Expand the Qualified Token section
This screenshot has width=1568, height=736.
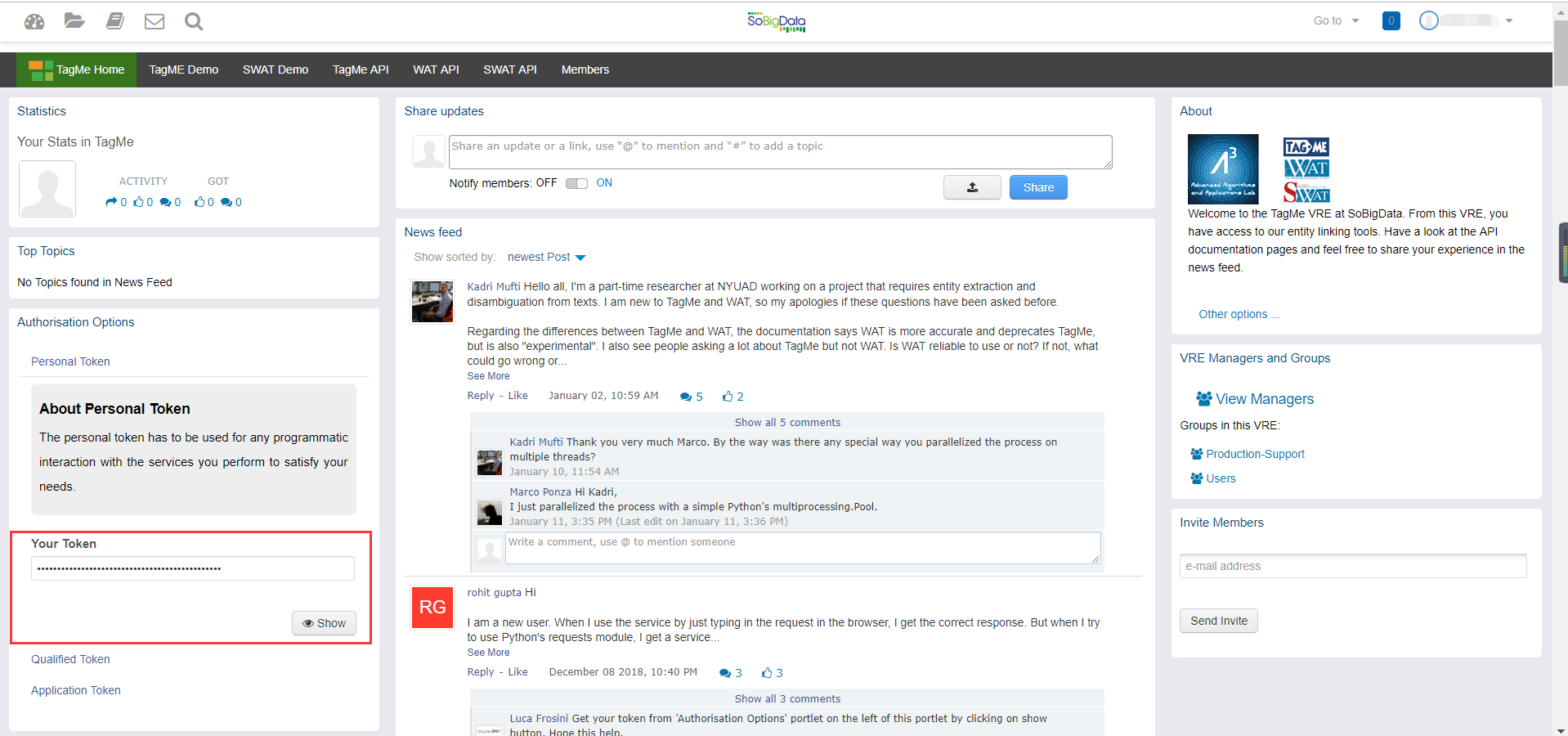tap(70, 659)
